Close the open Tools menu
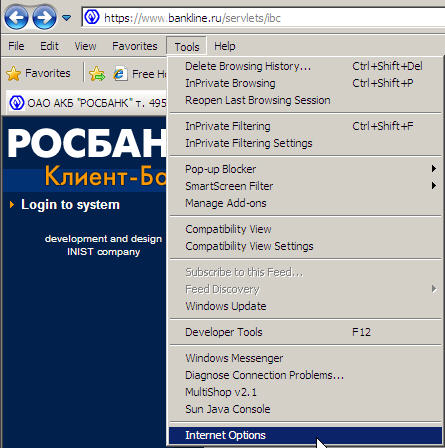The image size is (445, 448). tap(187, 47)
